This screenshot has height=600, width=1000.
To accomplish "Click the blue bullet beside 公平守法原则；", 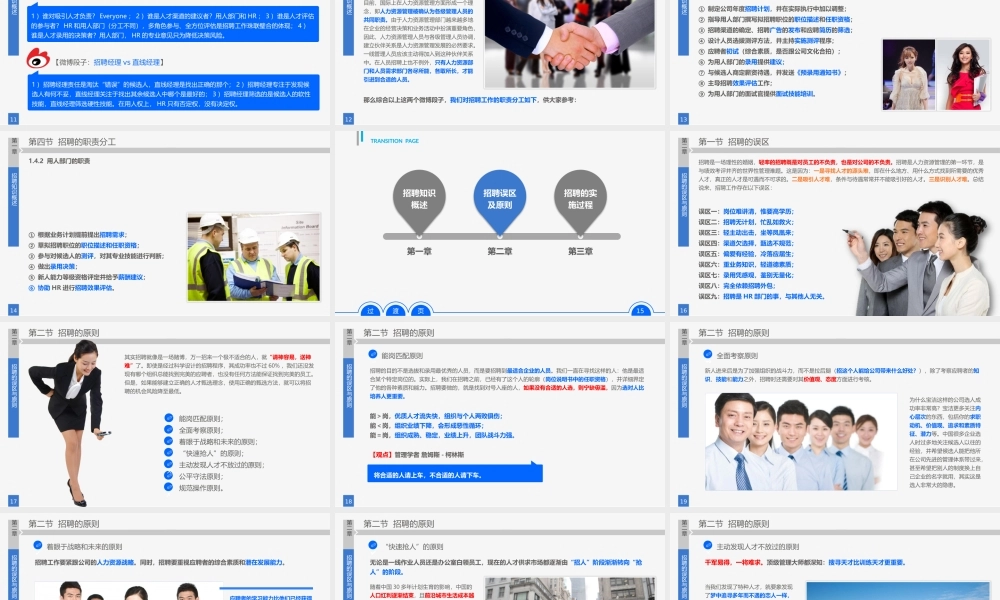I will 168,476.
